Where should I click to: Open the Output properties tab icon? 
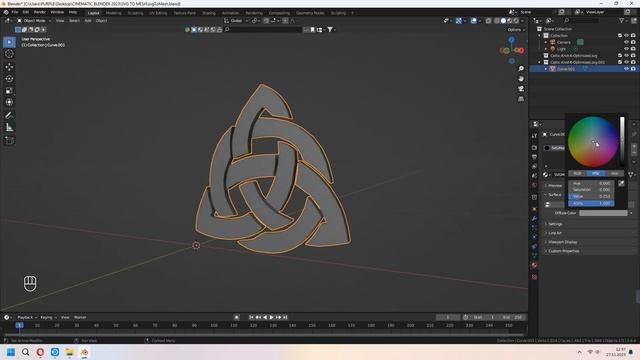(x=534, y=157)
